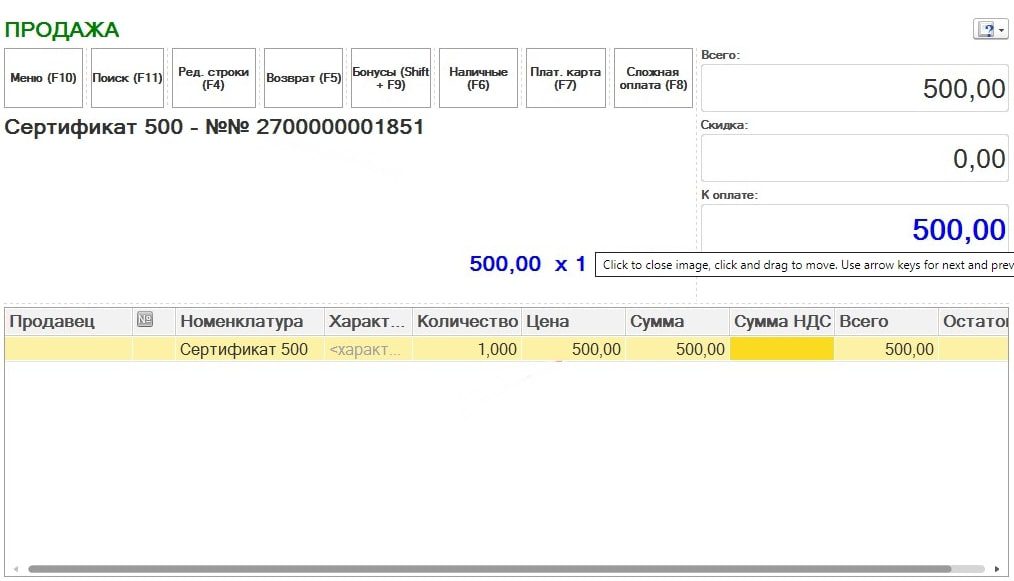The height and width of the screenshot is (581, 1014).
Task: Select Ред. строки (F4) to edit row
Action: pos(213,78)
